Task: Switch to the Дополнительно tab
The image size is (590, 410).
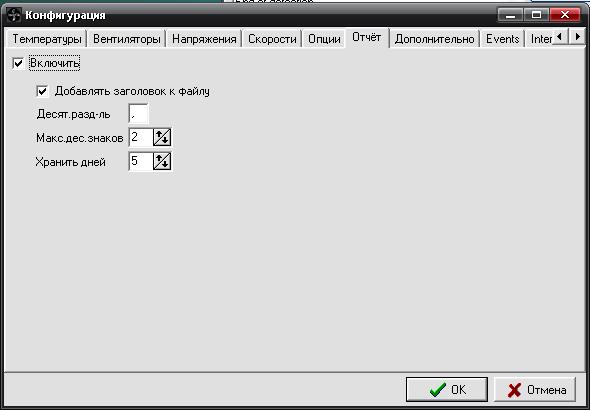Action: click(x=435, y=39)
